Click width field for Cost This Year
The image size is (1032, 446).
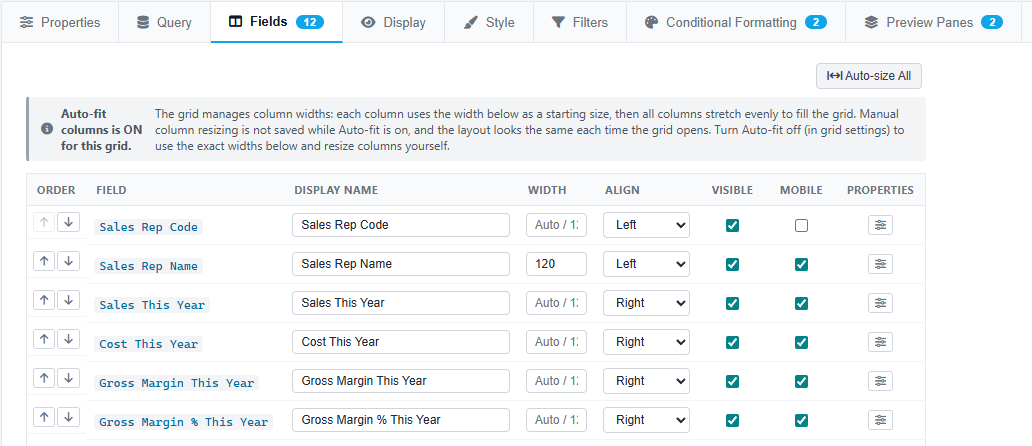pyautogui.click(x=556, y=342)
